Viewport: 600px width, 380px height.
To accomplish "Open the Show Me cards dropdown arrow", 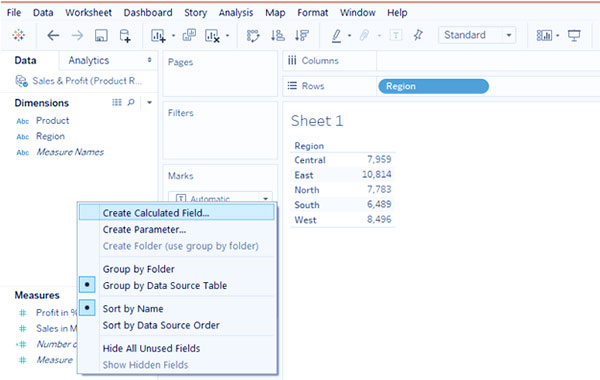I will (x=558, y=36).
